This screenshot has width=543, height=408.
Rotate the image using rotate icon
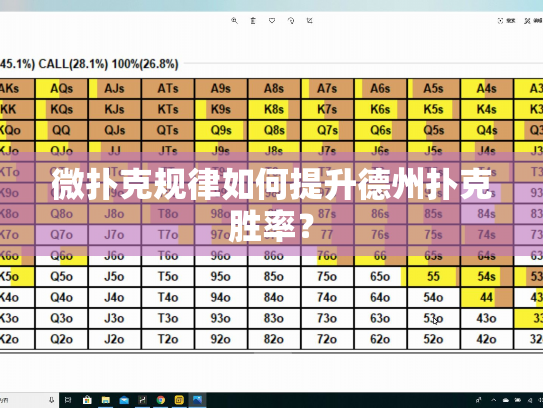tap(291, 21)
